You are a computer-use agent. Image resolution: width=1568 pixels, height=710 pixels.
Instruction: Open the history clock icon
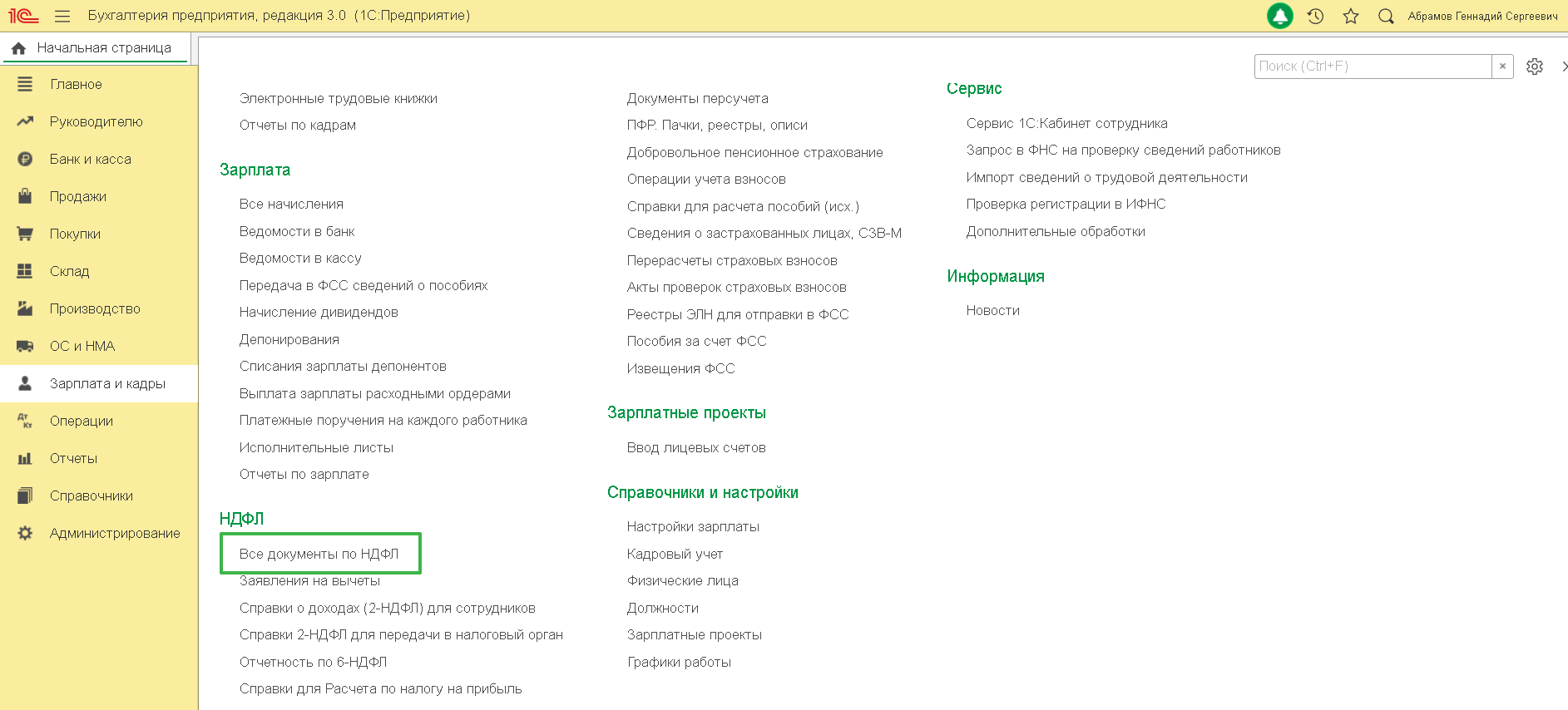click(x=1315, y=16)
